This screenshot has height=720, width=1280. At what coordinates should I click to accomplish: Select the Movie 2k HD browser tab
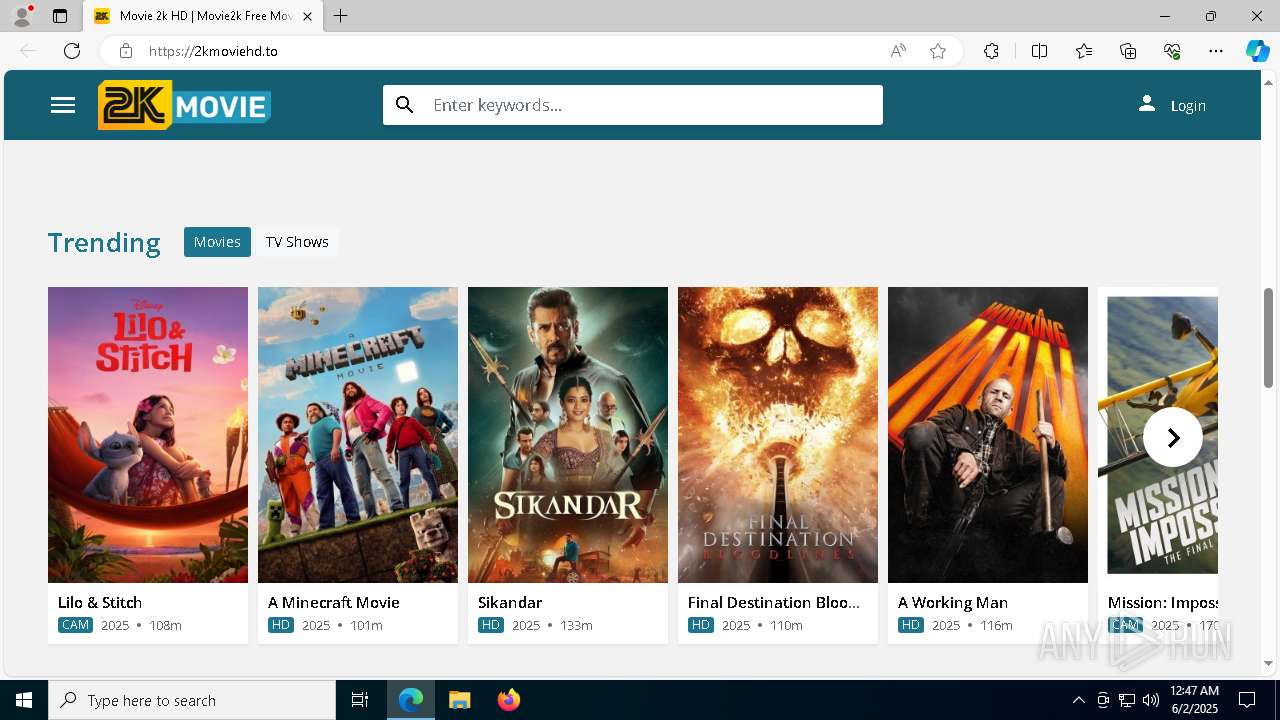(x=203, y=16)
